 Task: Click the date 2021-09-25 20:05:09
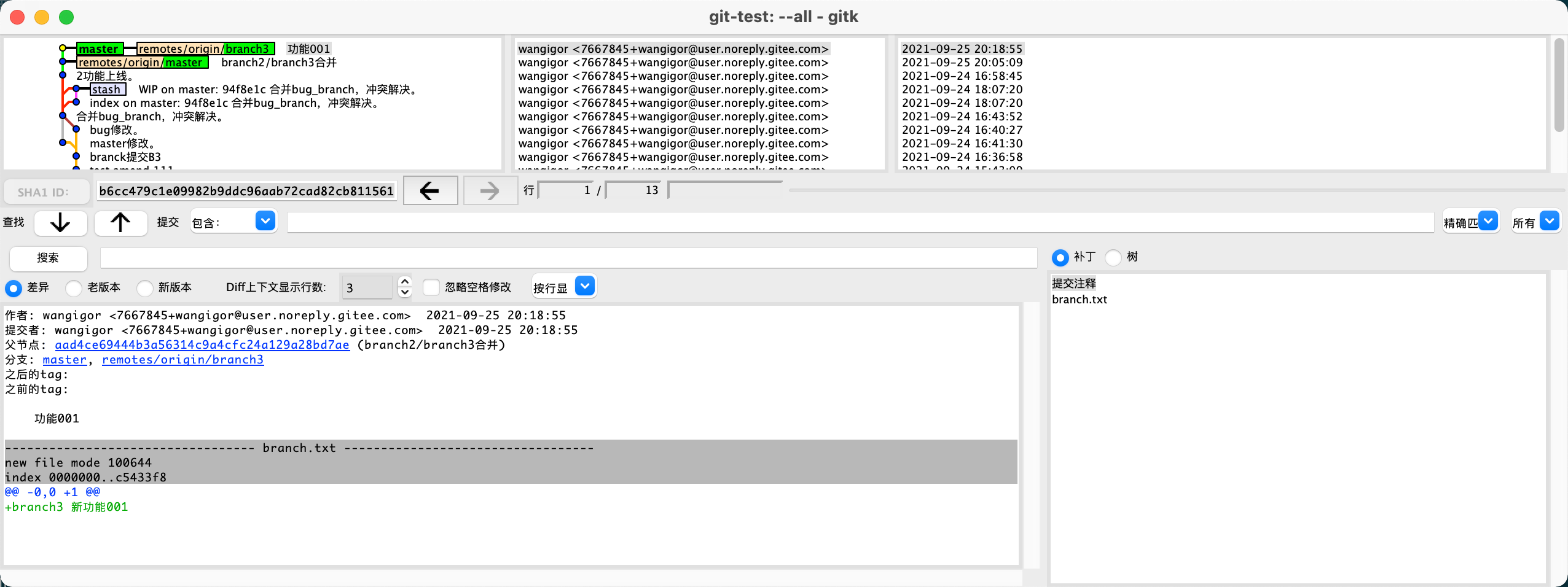(962, 62)
